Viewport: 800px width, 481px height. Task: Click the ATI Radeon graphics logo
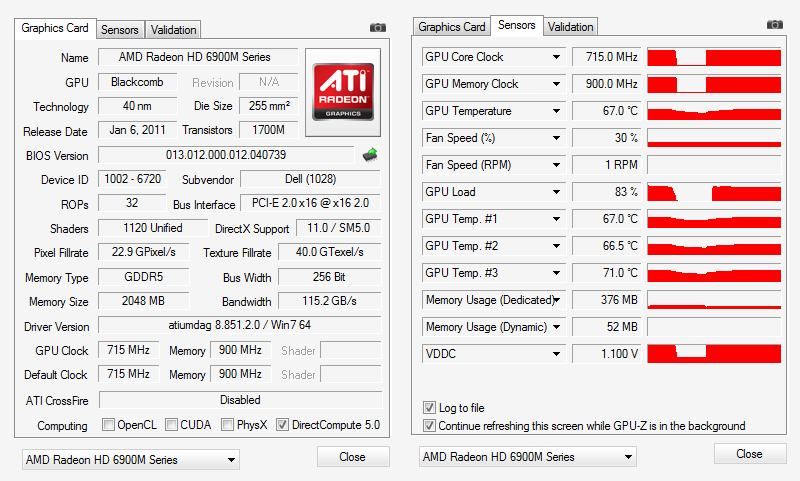(343, 92)
